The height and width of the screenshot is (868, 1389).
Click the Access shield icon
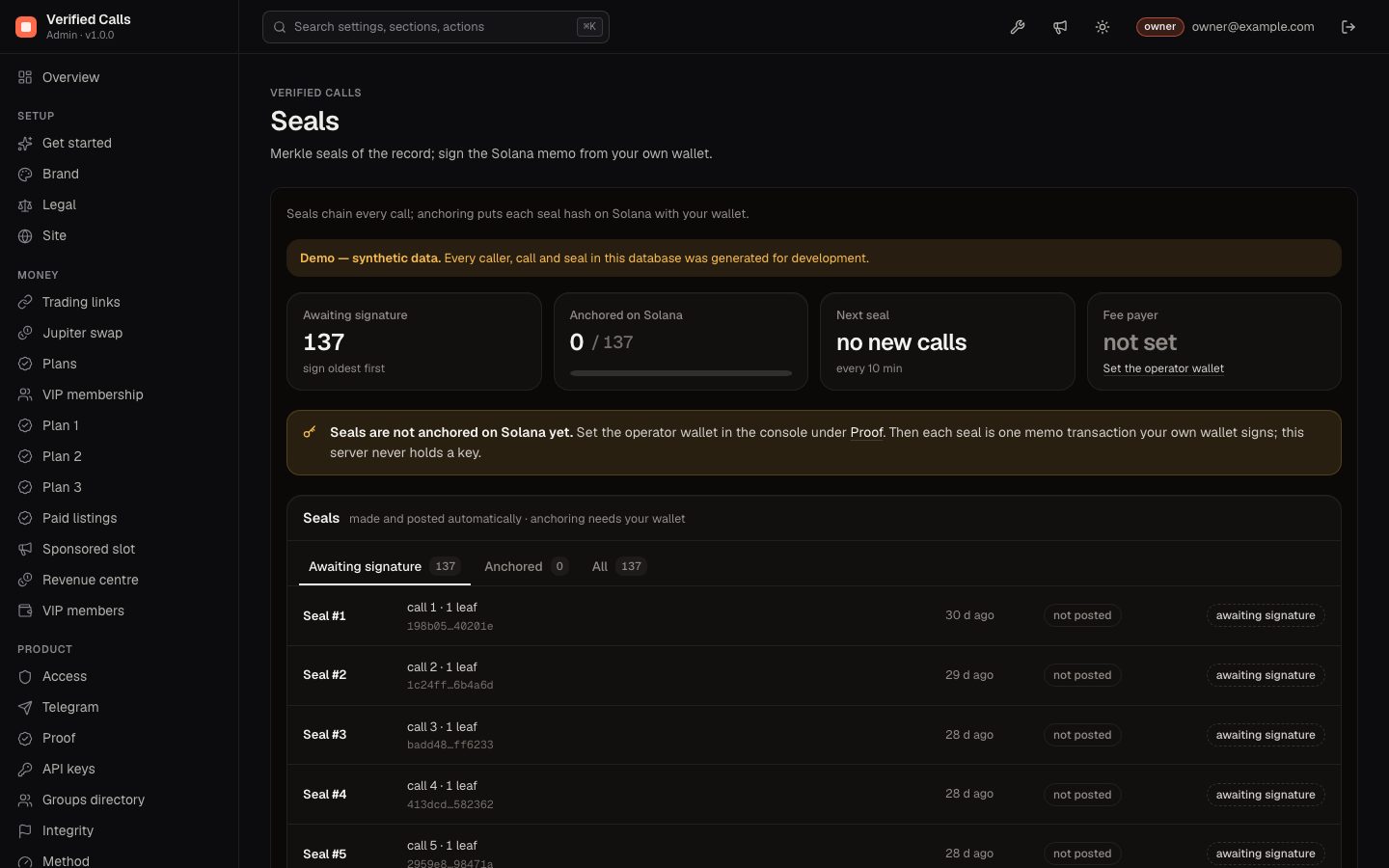(25, 676)
